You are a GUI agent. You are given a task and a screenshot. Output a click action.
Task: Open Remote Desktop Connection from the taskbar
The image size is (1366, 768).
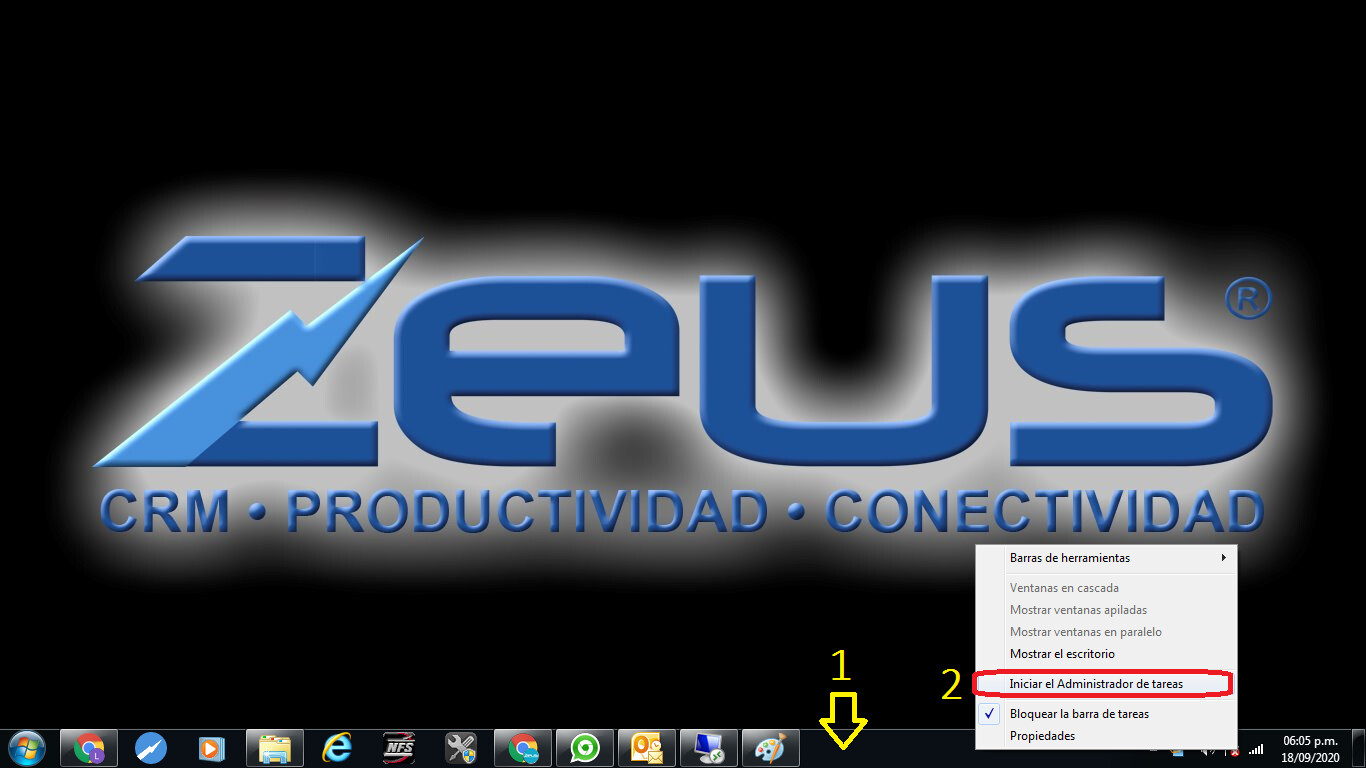point(709,747)
